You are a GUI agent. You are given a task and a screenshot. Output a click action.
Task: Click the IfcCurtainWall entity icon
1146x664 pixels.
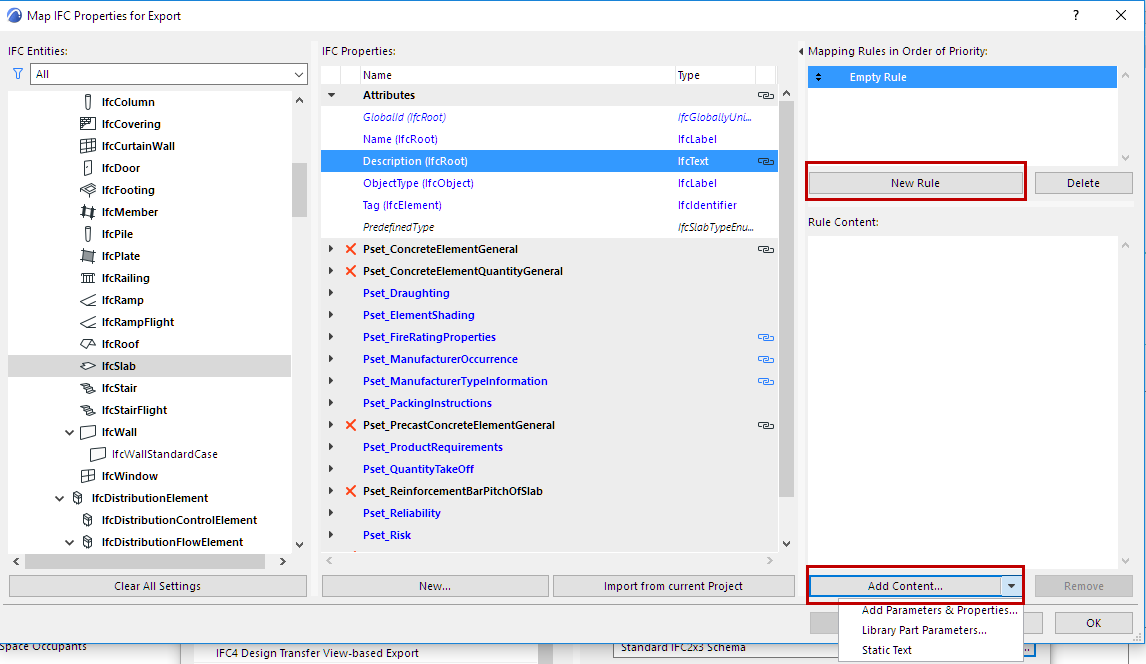pyautogui.click(x=88, y=145)
